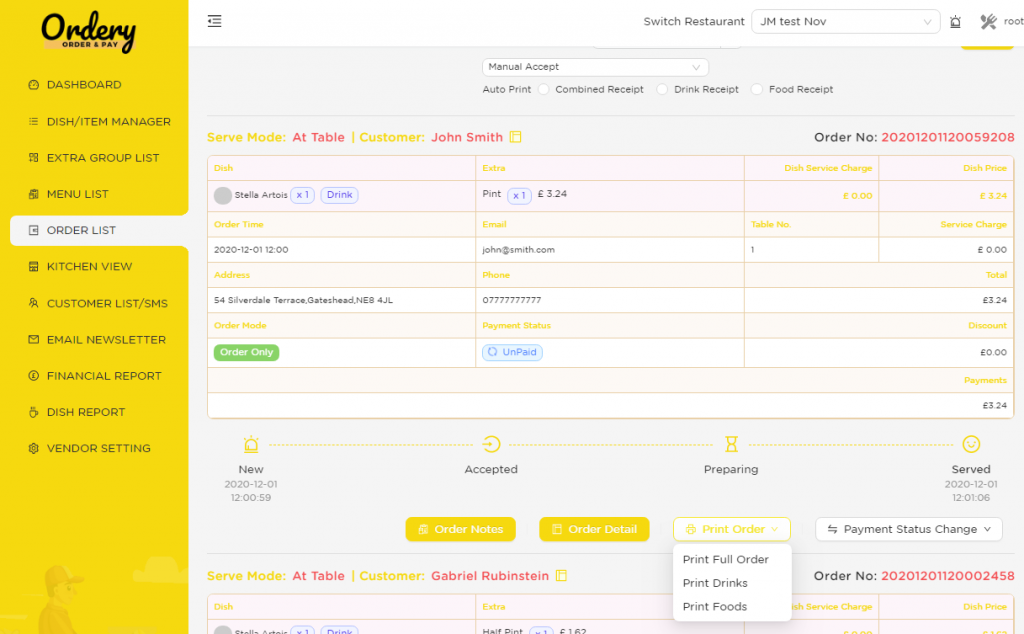Click the order time 2020-12-01 12:00
The width and height of the screenshot is (1024, 634).
251,249
